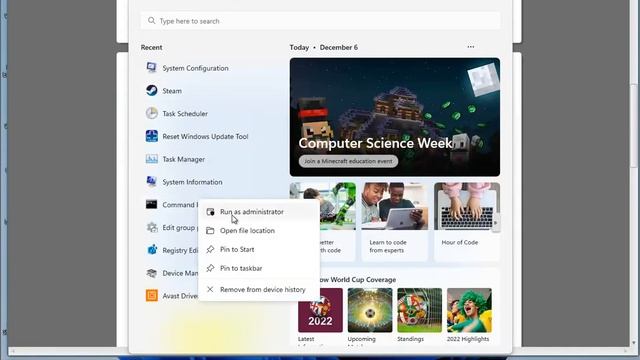
Task: Click the Pin to Start pin icon
Action: pyautogui.click(x=210, y=249)
